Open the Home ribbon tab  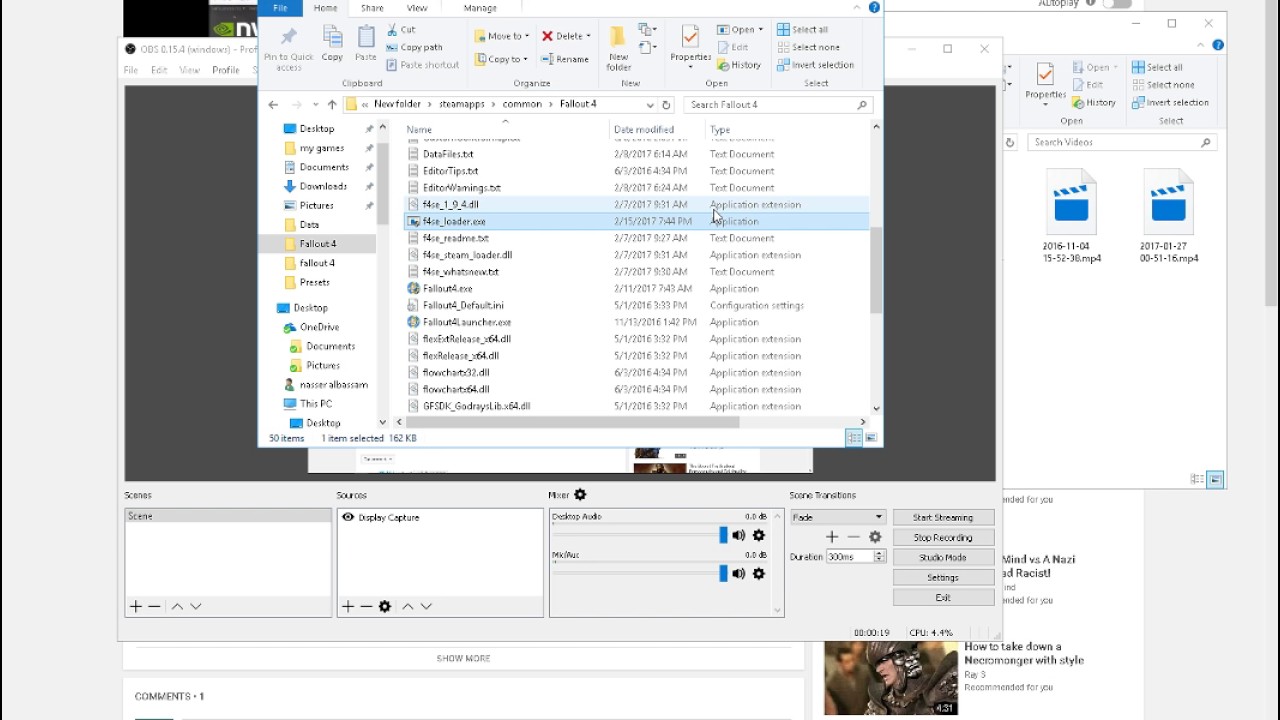325,8
